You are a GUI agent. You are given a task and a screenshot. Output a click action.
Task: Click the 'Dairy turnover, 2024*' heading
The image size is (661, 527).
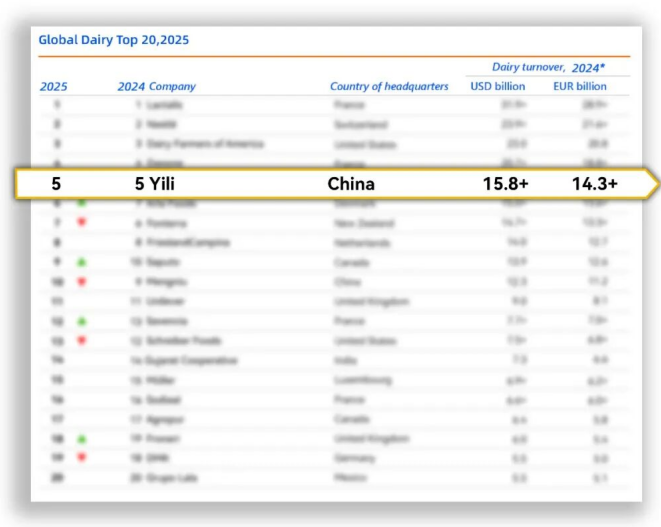pyautogui.click(x=548, y=67)
